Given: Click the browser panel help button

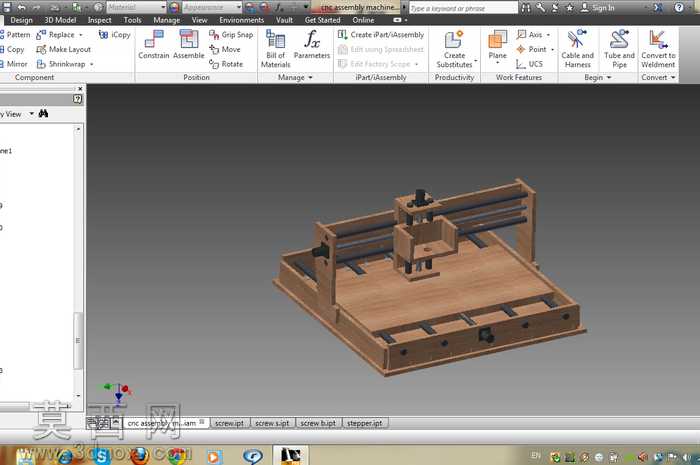Looking at the screenshot, I should pyautogui.click(x=78, y=99).
